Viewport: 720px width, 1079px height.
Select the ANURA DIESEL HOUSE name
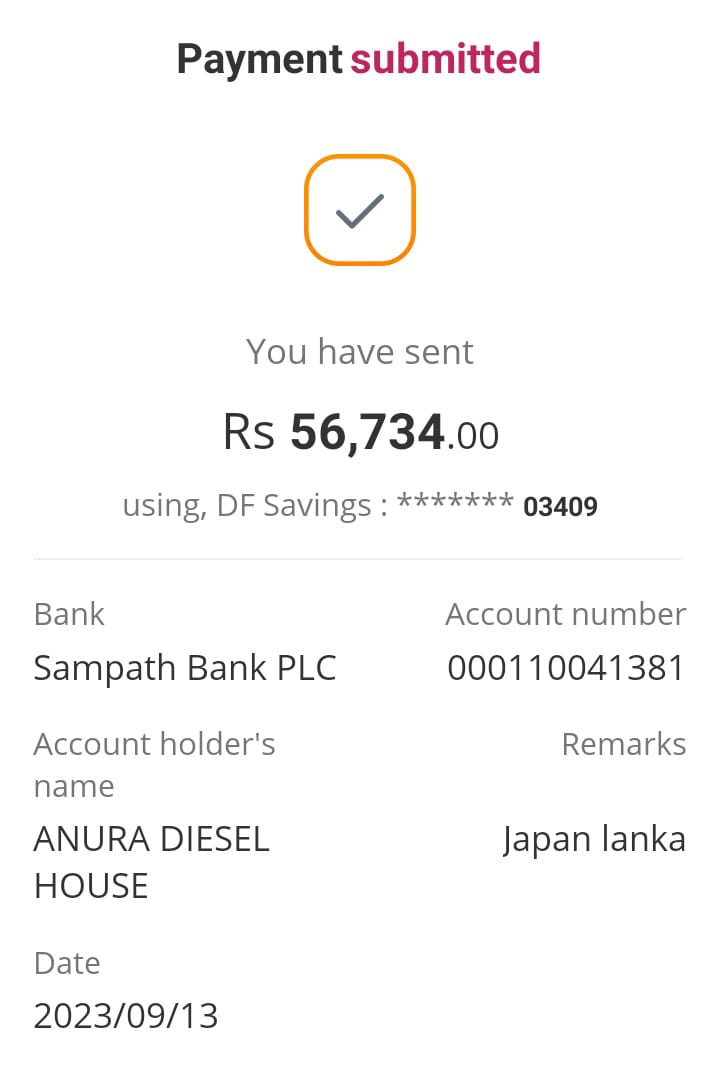[x=151, y=861]
